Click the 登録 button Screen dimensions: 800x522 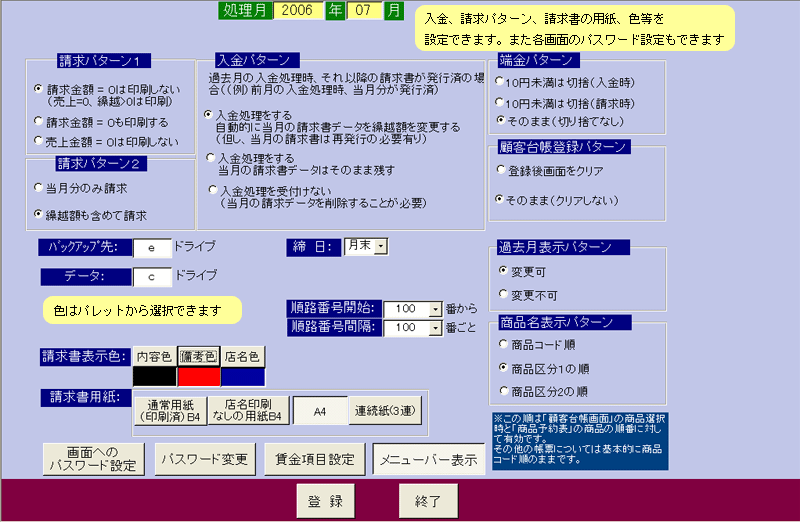[326, 501]
